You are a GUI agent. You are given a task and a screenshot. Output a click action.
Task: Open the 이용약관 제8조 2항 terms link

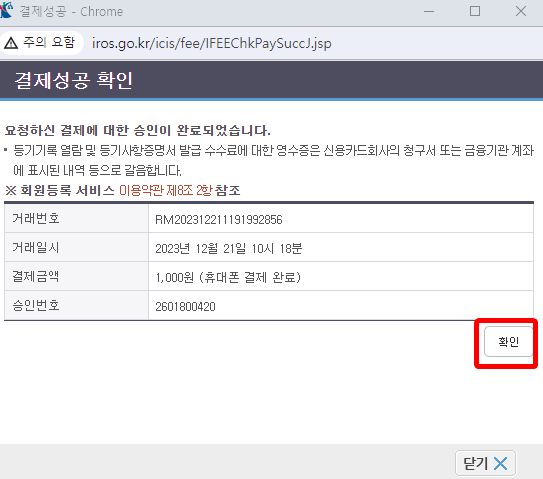point(165,190)
